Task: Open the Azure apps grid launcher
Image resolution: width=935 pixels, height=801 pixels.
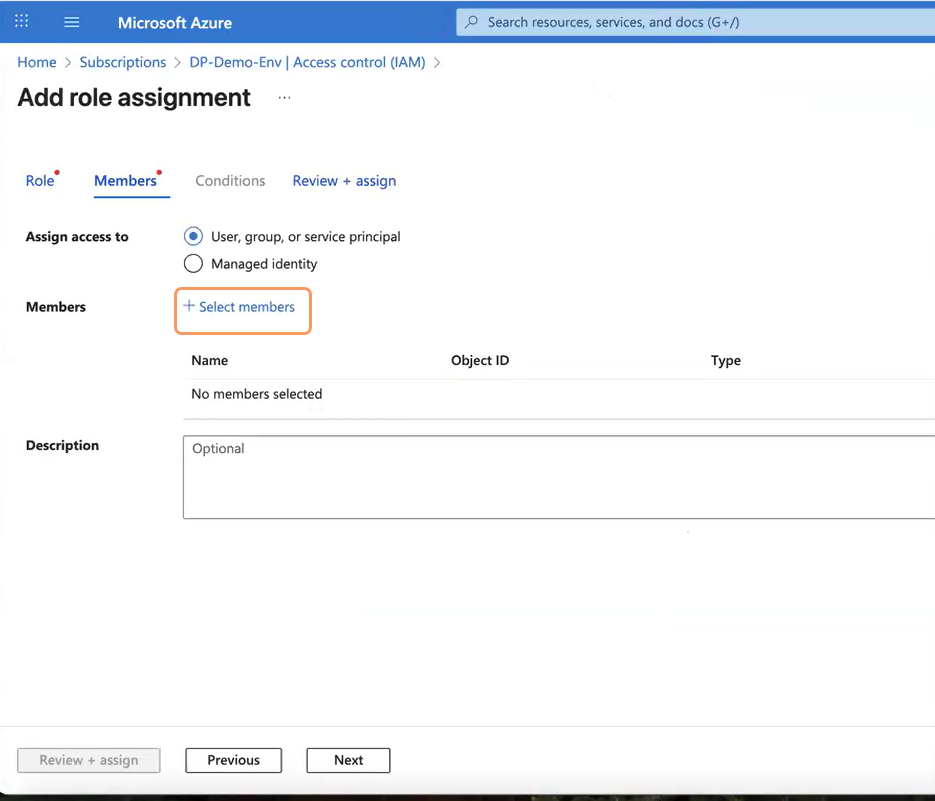Action: coord(21,21)
